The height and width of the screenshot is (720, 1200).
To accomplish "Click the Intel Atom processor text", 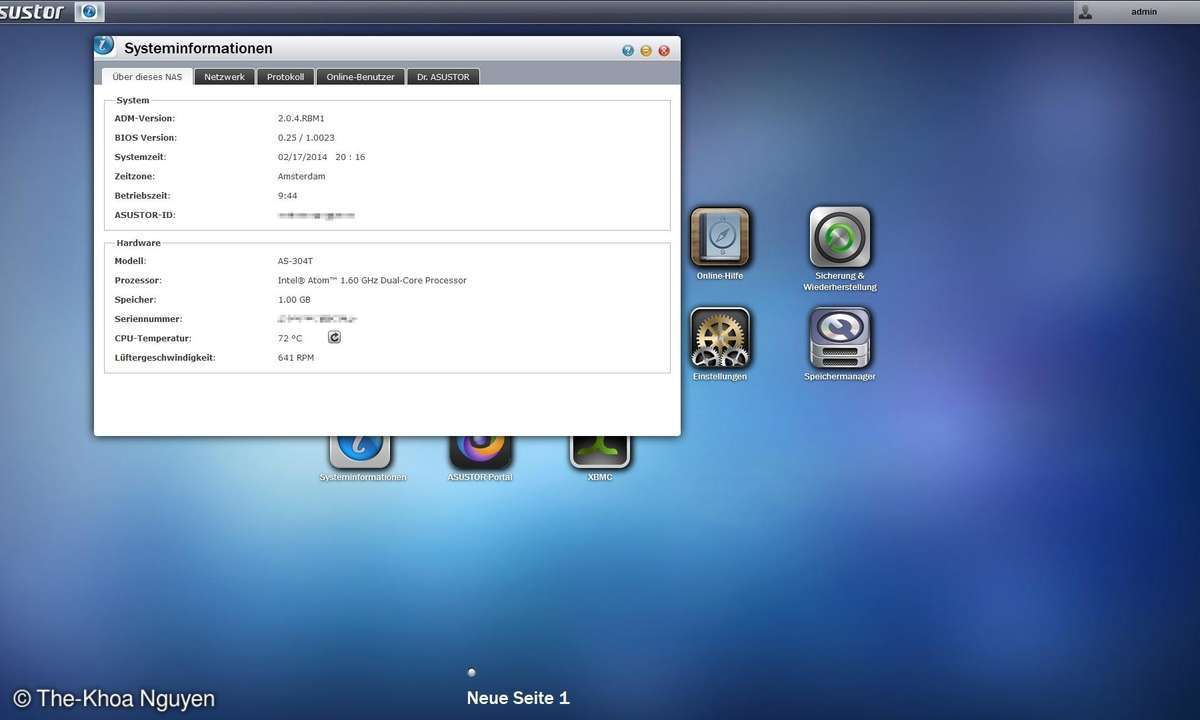I will [372, 280].
